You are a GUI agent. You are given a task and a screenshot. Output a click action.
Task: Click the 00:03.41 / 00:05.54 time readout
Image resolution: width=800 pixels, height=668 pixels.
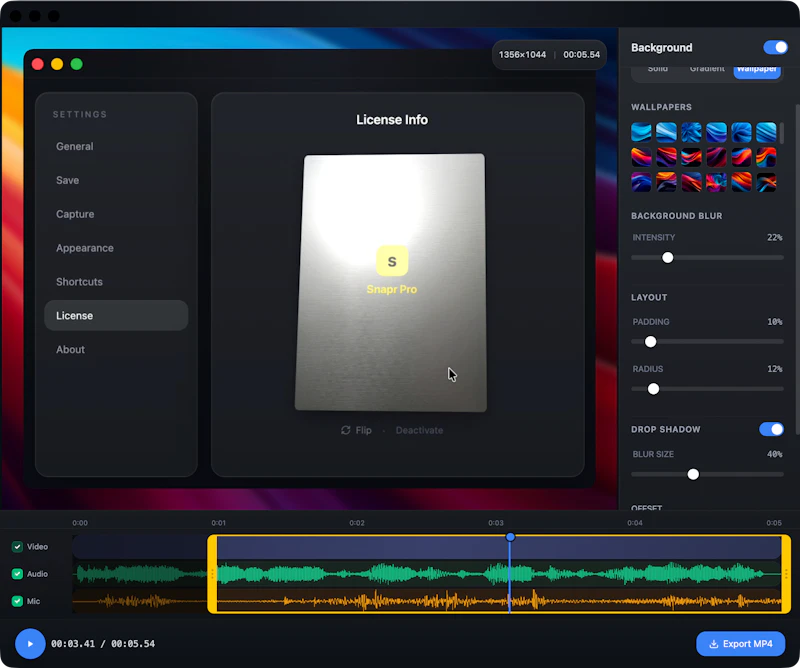(x=103, y=644)
